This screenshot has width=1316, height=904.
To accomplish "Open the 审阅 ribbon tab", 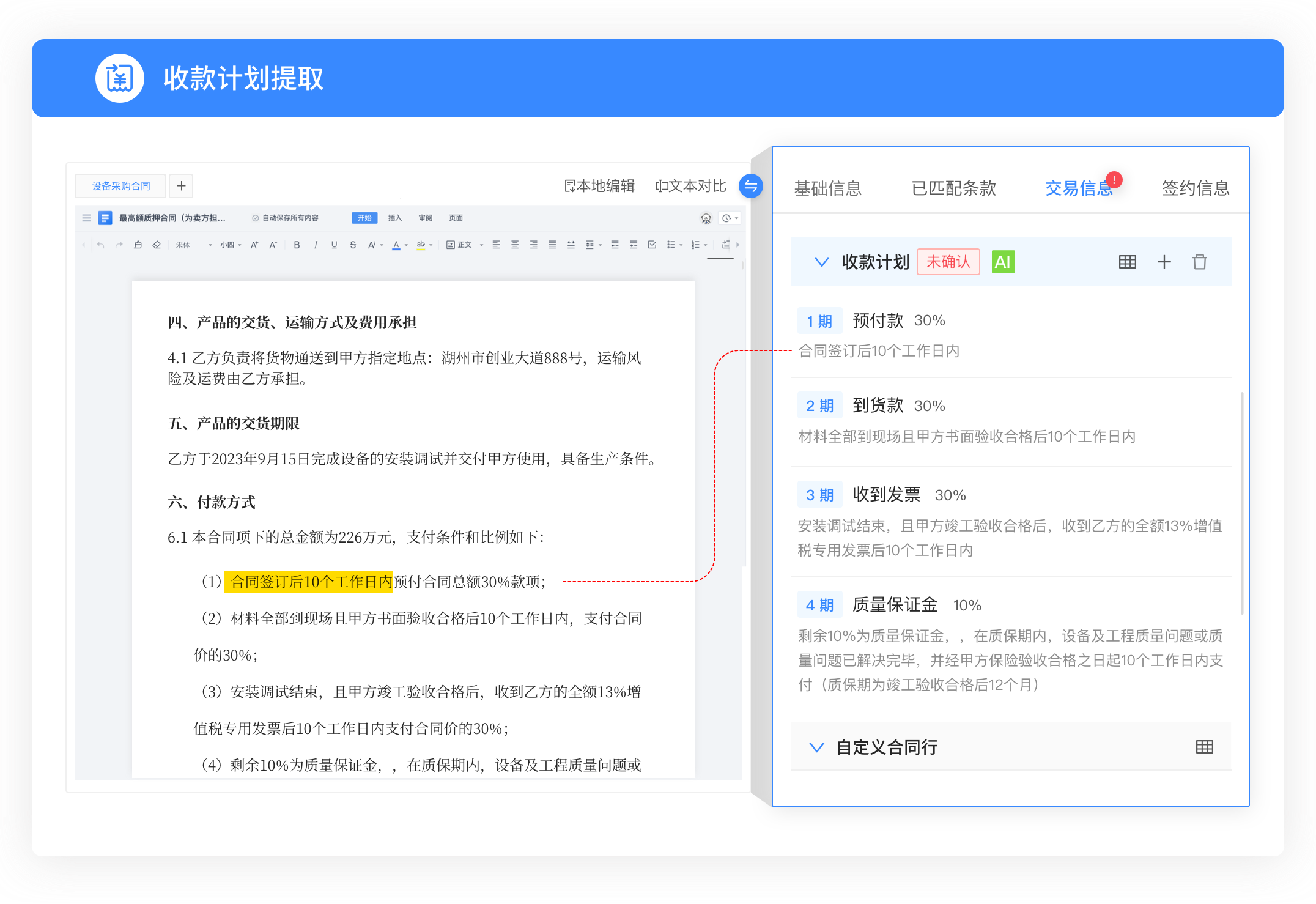I will click(426, 218).
